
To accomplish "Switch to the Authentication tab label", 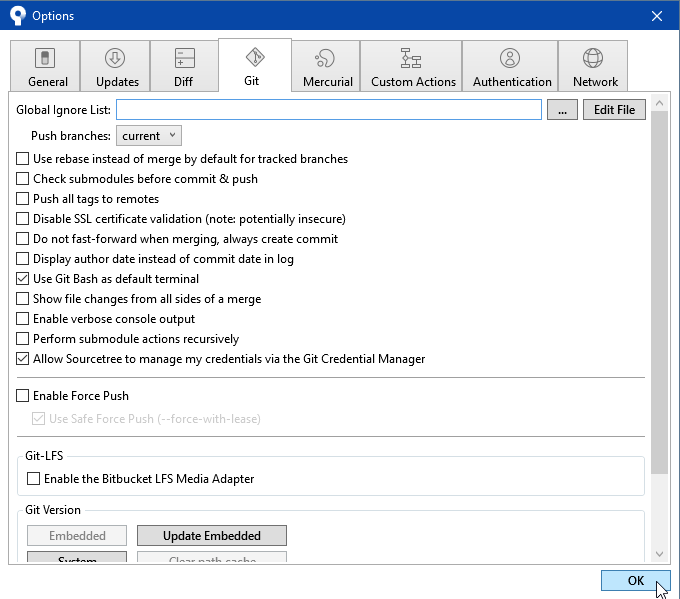I will (512, 82).
